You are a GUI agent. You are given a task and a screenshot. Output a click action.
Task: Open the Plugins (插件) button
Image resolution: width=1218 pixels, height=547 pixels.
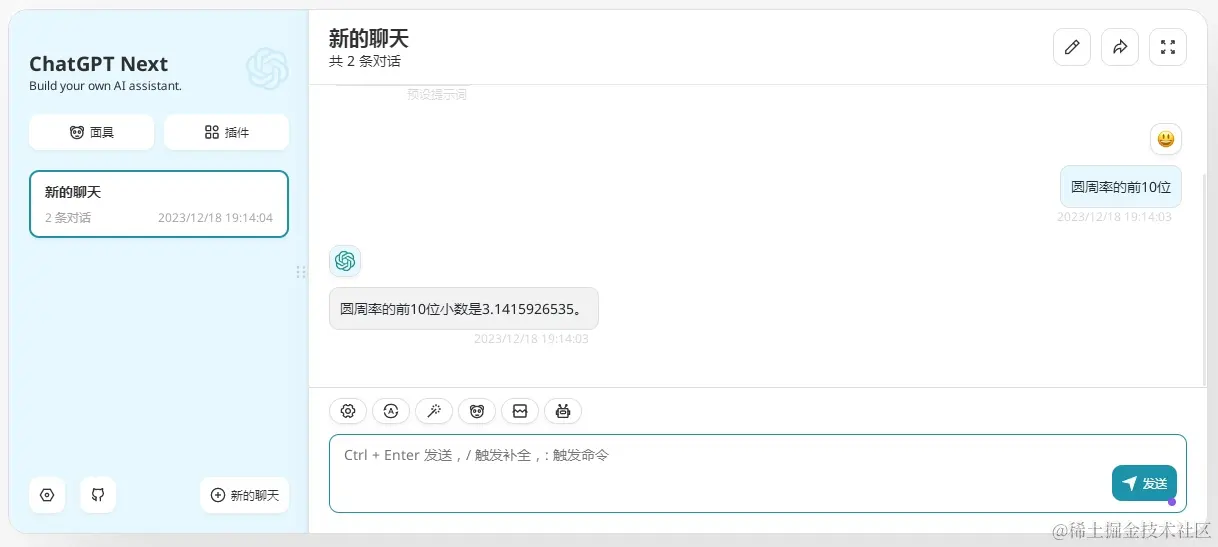pyautogui.click(x=226, y=132)
